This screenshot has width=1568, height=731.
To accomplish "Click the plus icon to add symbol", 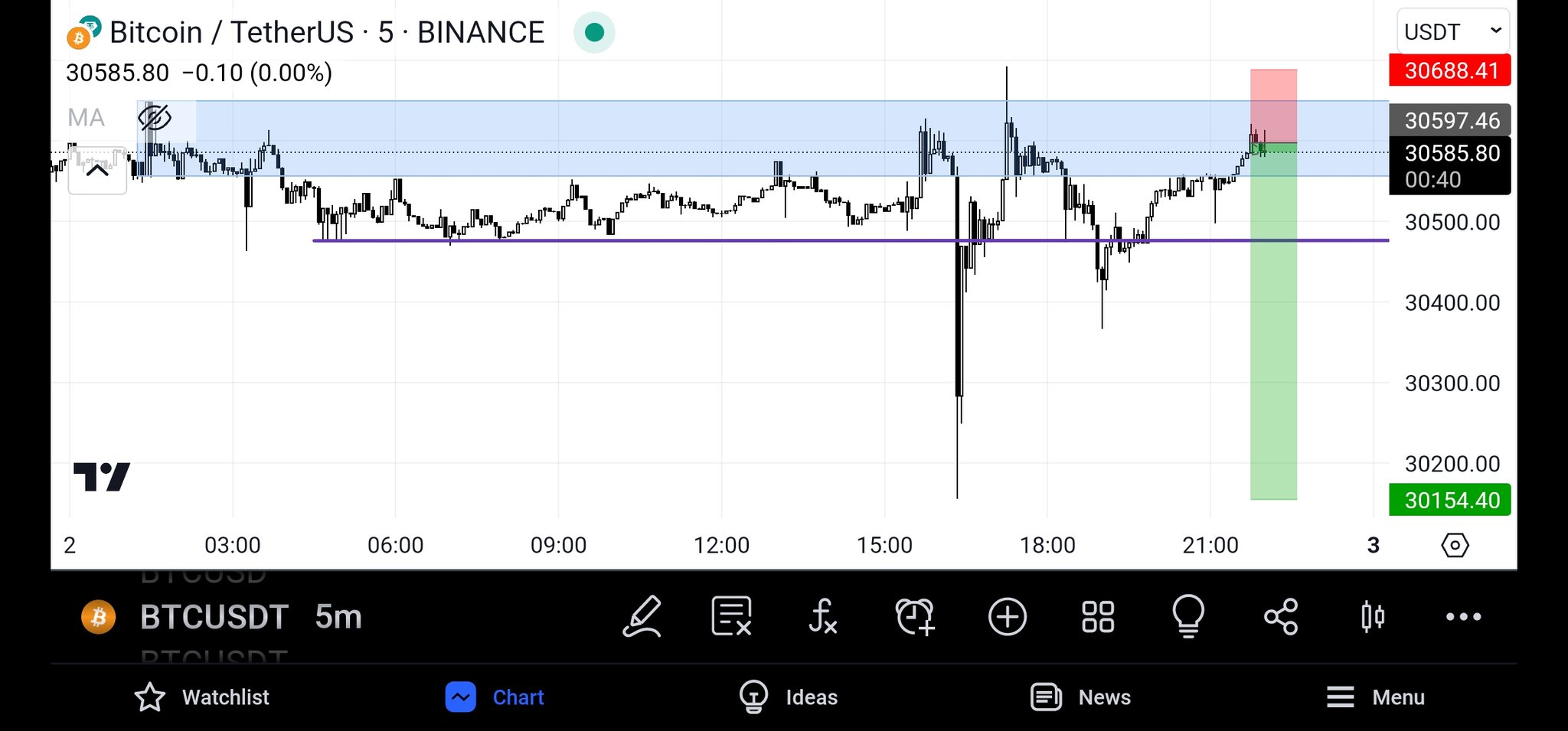I will point(1007,616).
